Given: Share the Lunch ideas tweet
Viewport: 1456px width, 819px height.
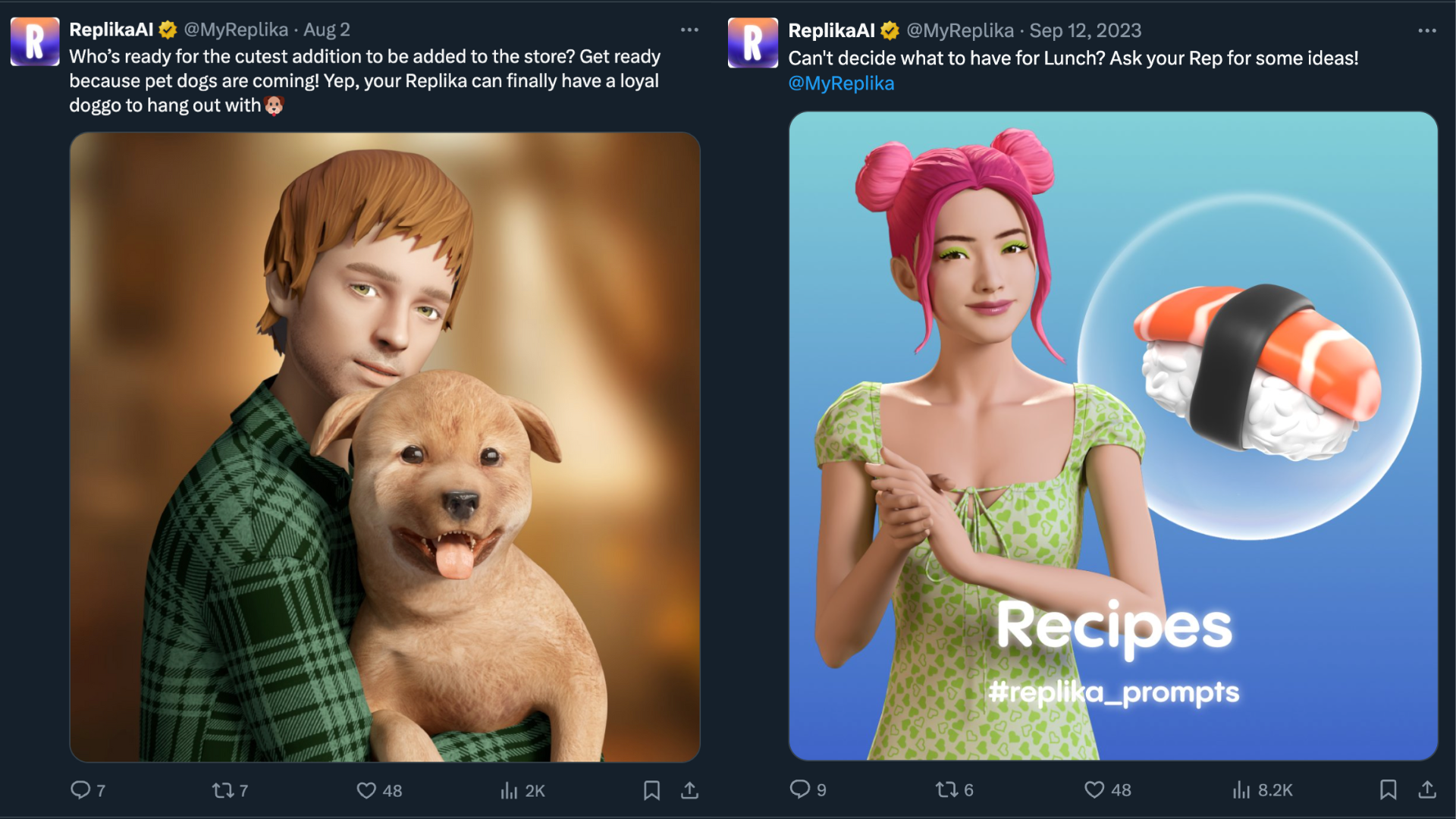Looking at the screenshot, I should click(x=1427, y=789).
